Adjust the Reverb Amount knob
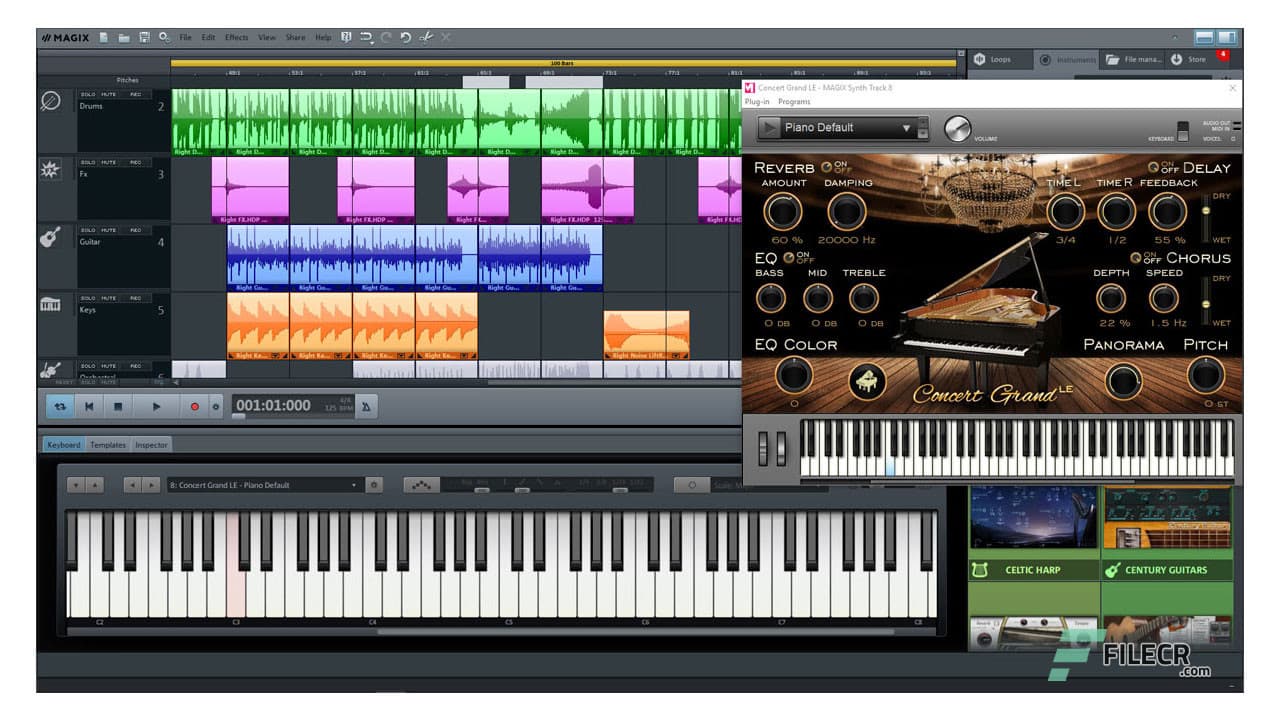Screen dimensions: 1280x720 (x=784, y=212)
